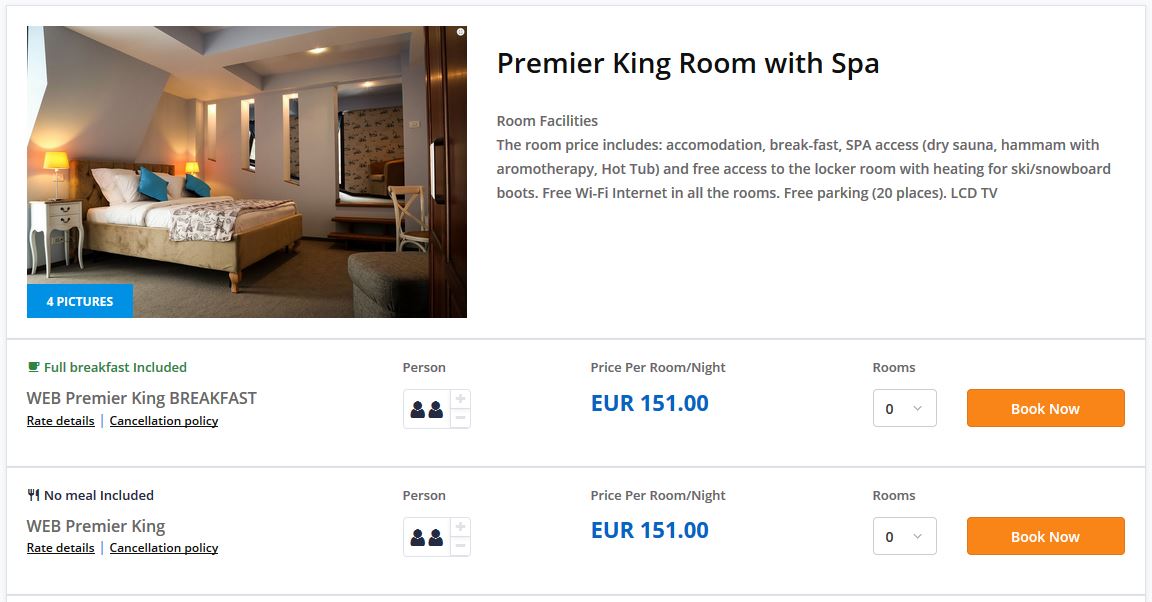1152x602 pixels.
Task: Open Rate details for the no-meal rate
Action: coord(60,548)
